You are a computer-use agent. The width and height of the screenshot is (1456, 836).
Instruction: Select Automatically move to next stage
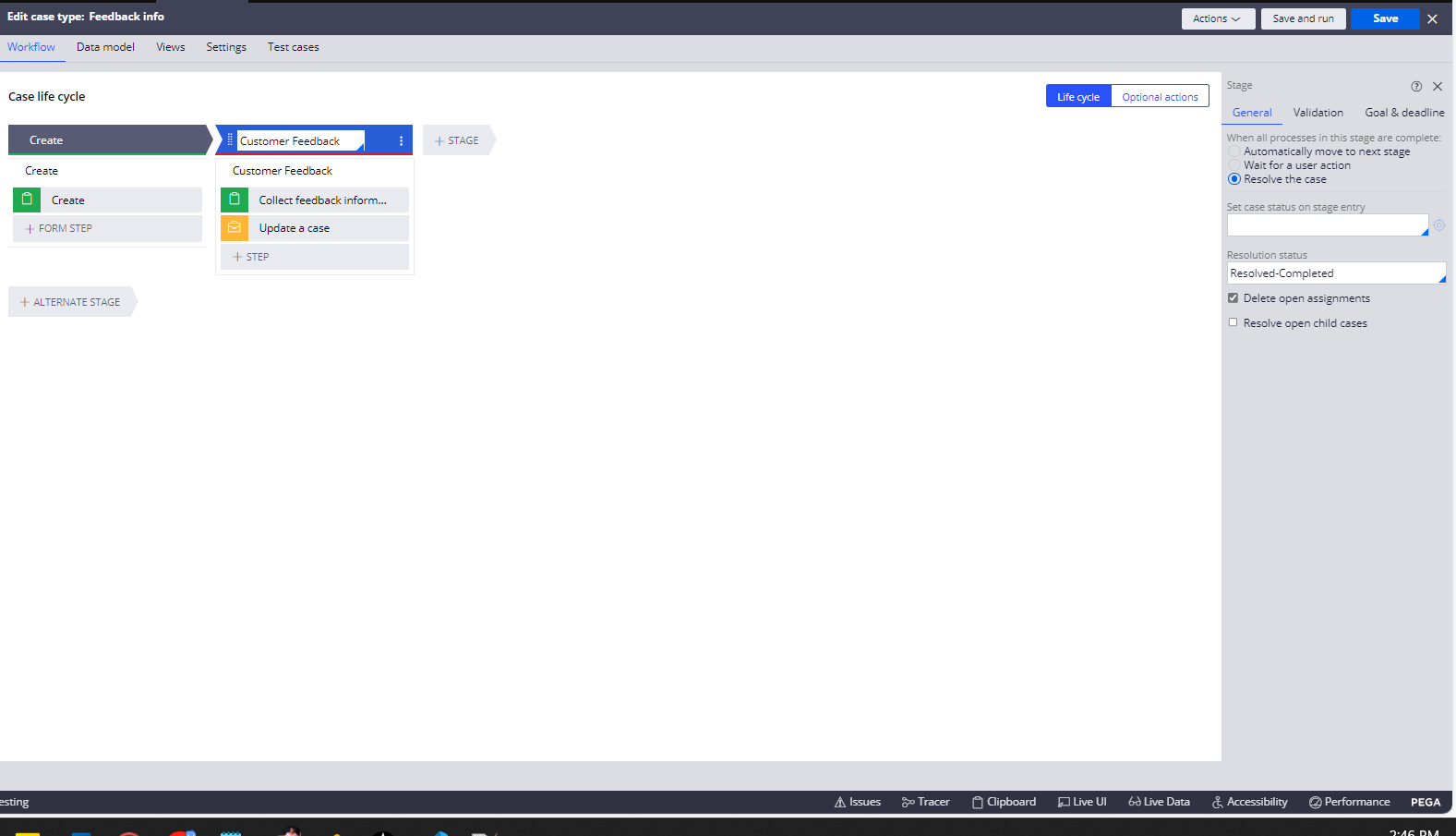(1234, 151)
